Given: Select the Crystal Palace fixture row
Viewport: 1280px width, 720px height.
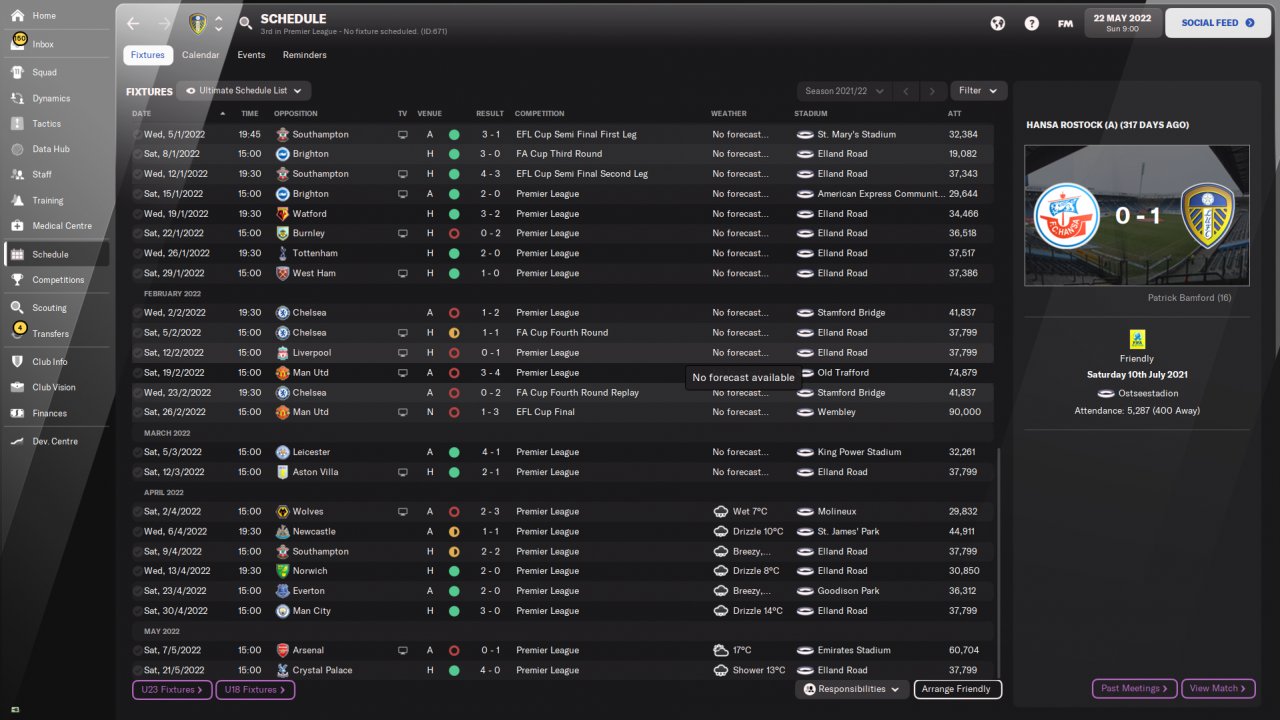Looking at the screenshot, I should coord(563,670).
